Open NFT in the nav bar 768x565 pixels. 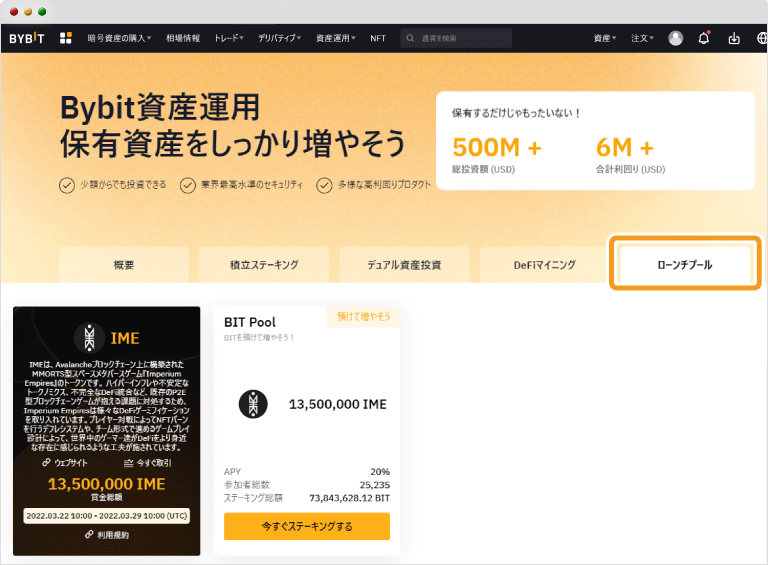pos(378,38)
